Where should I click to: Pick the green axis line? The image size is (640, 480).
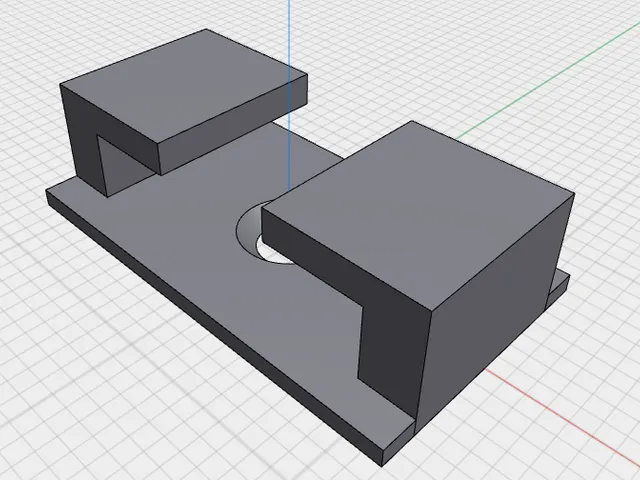[547, 80]
